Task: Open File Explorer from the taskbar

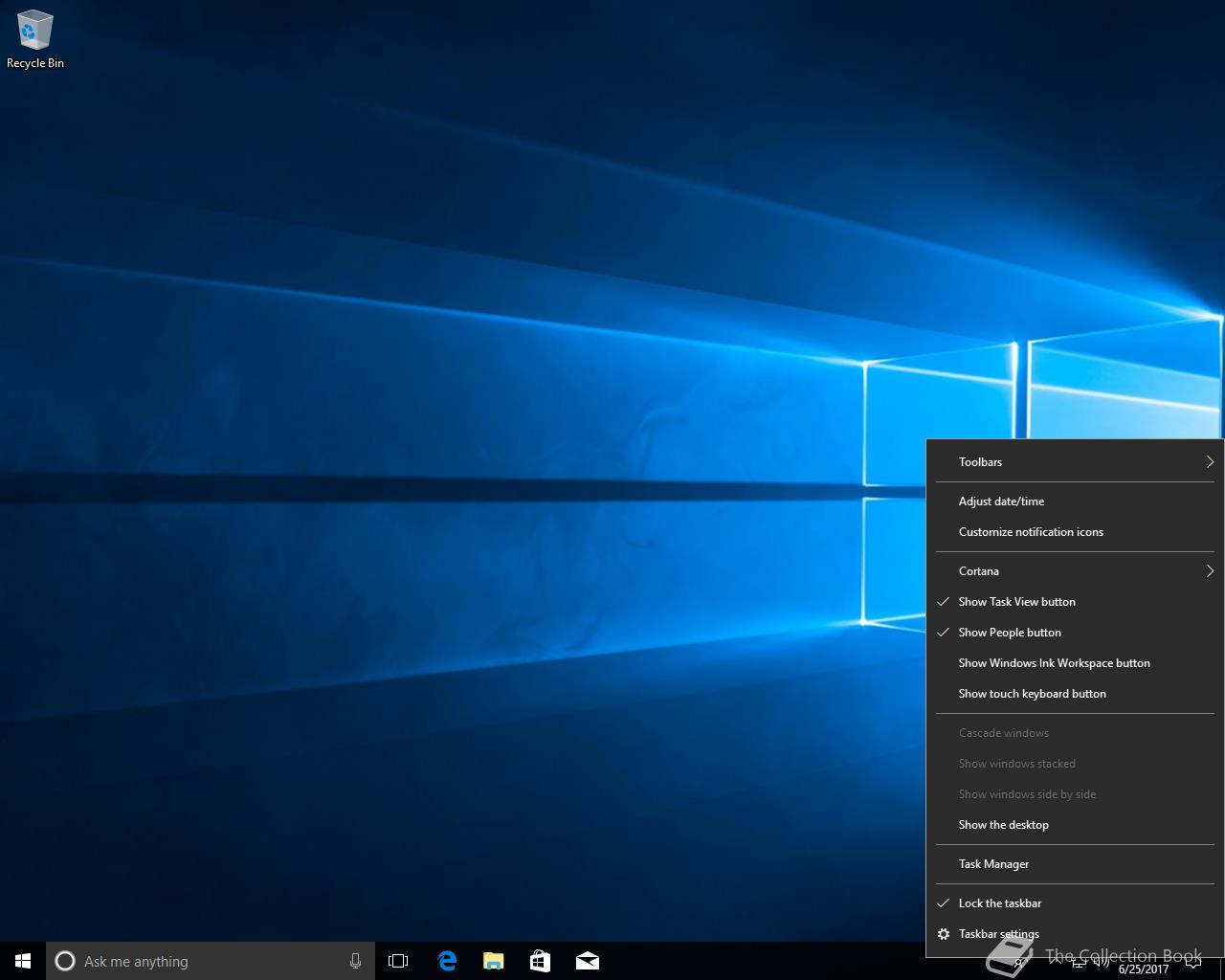Action: point(494,961)
